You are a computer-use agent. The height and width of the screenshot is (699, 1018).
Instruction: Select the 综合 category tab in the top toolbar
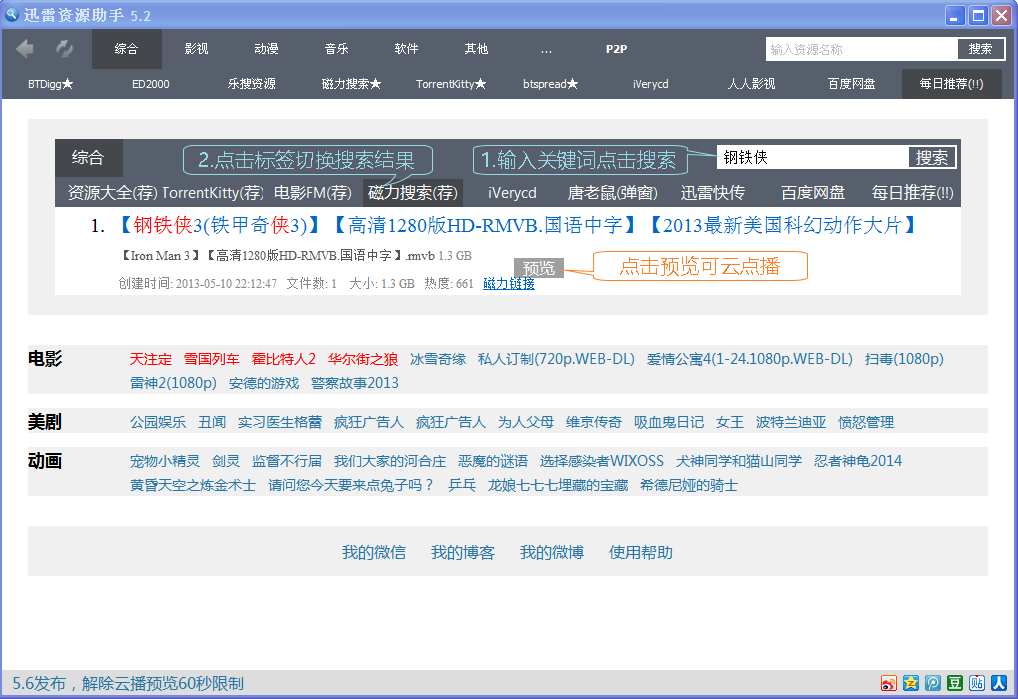point(127,49)
